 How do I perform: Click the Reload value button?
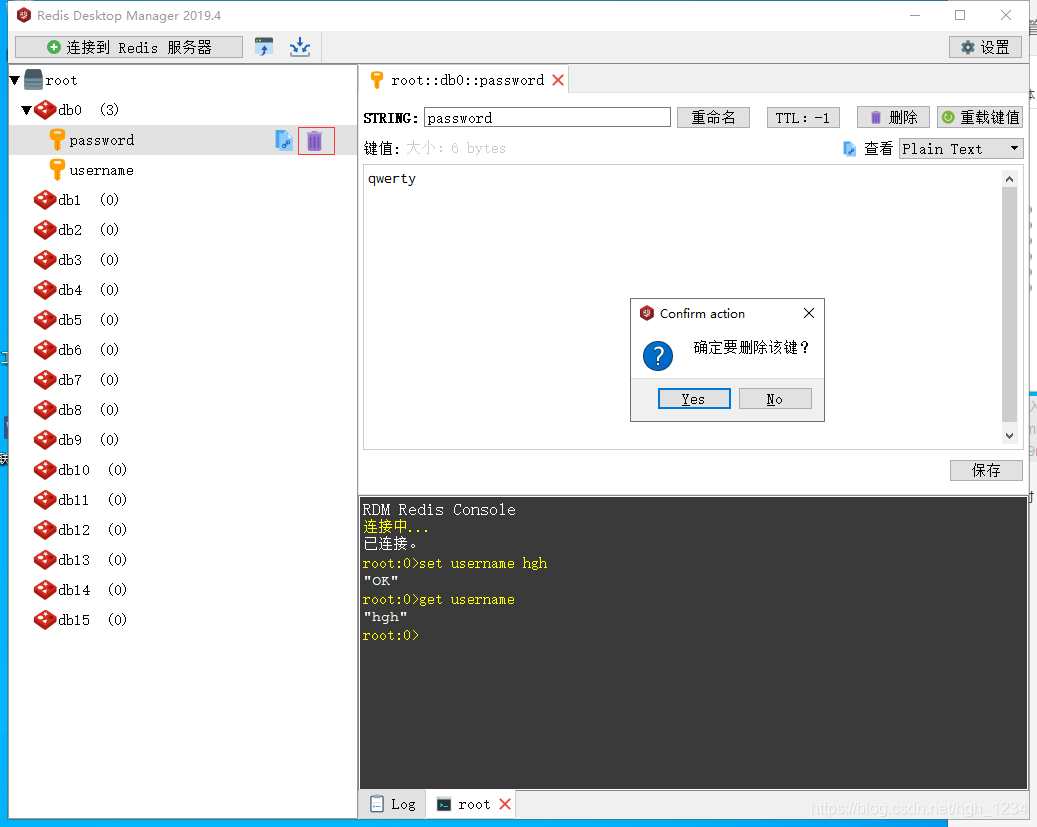click(980, 117)
